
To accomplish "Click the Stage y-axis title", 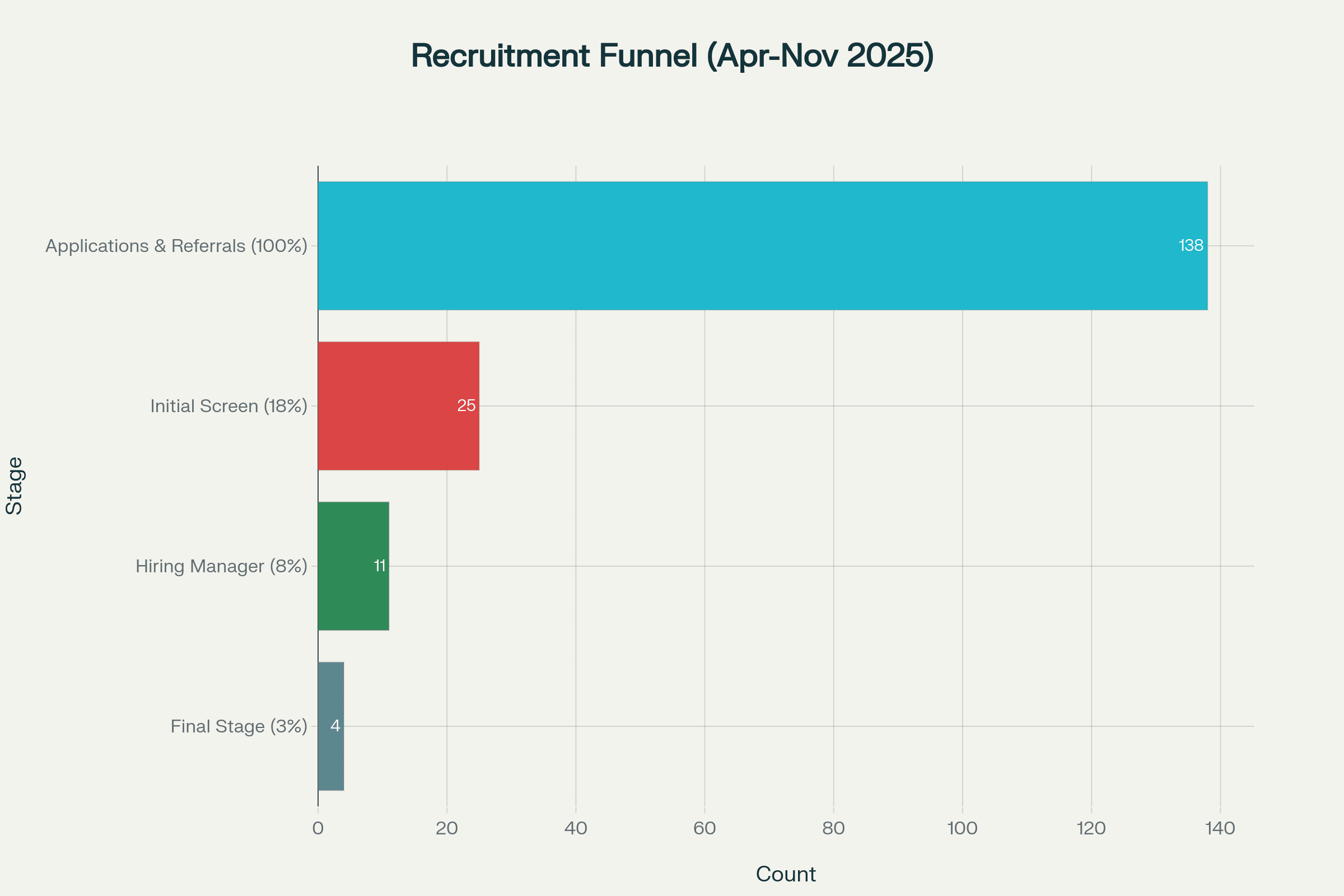I will (x=15, y=486).
